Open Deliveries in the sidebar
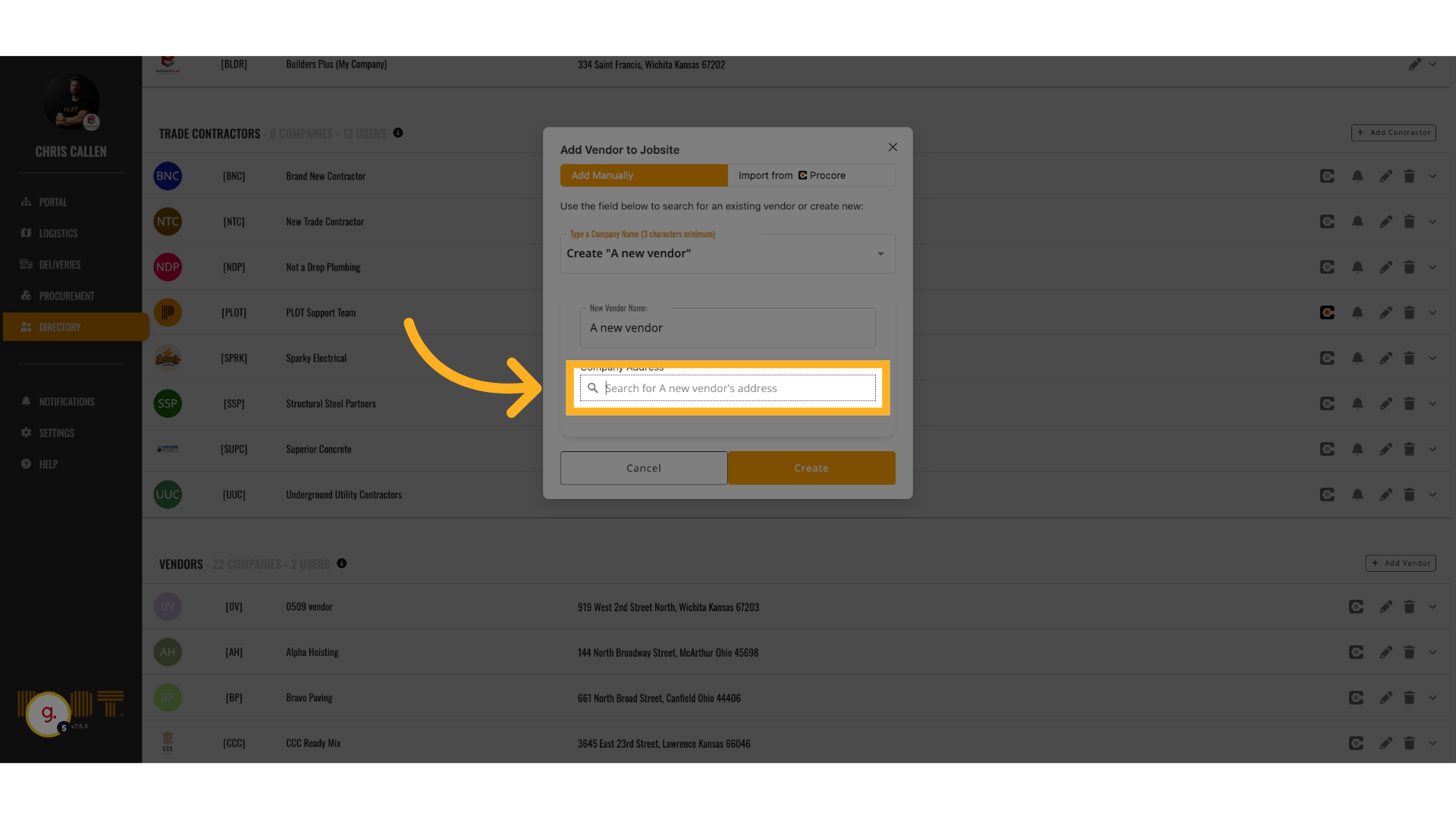 [60, 265]
